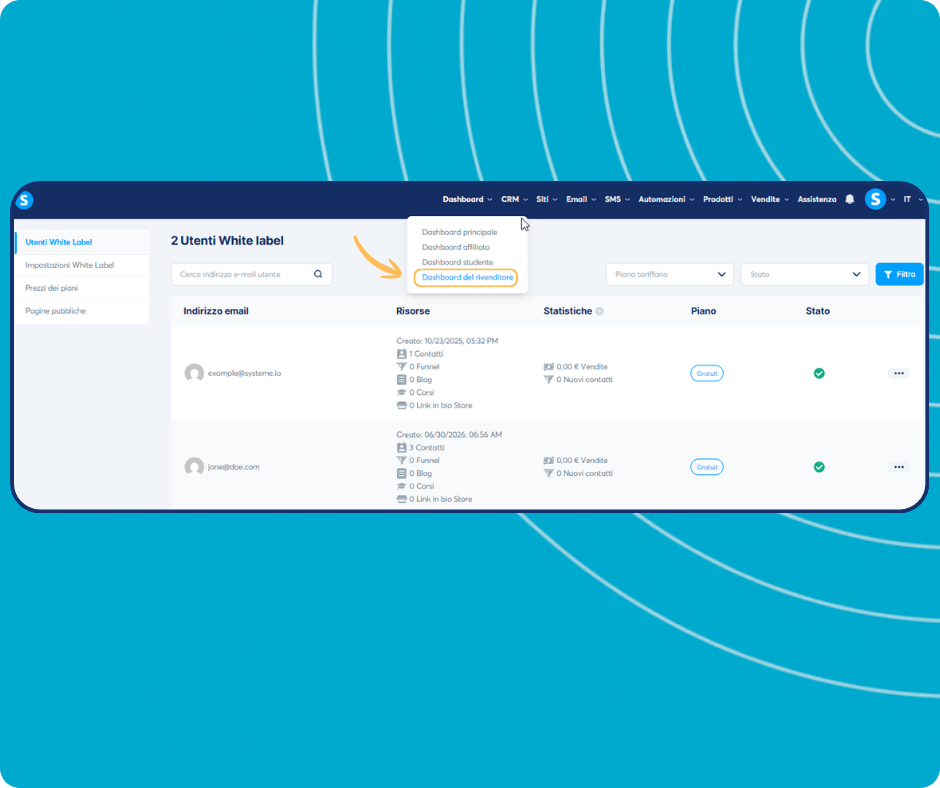Click the store icon in example@systeme.io row
This screenshot has height=788, width=940.
tap(402, 405)
